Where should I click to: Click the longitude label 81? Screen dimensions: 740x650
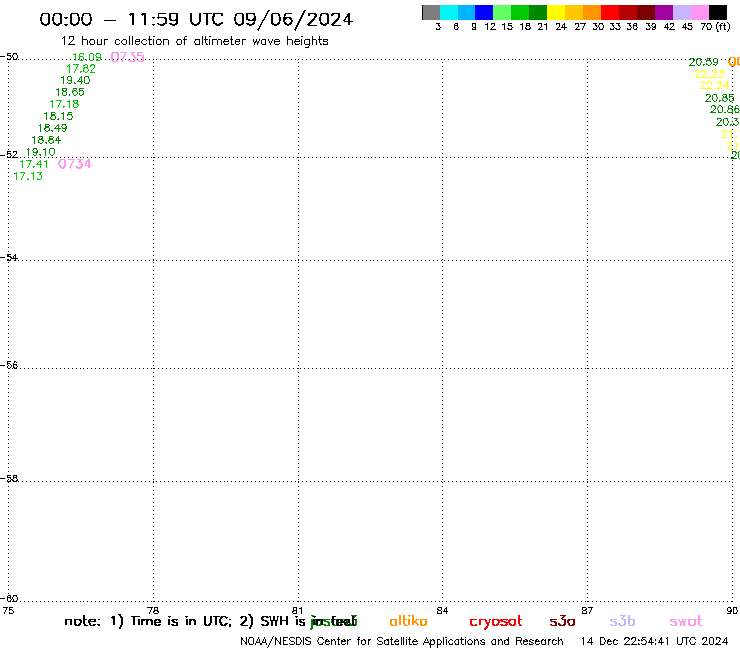click(x=298, y=611)
